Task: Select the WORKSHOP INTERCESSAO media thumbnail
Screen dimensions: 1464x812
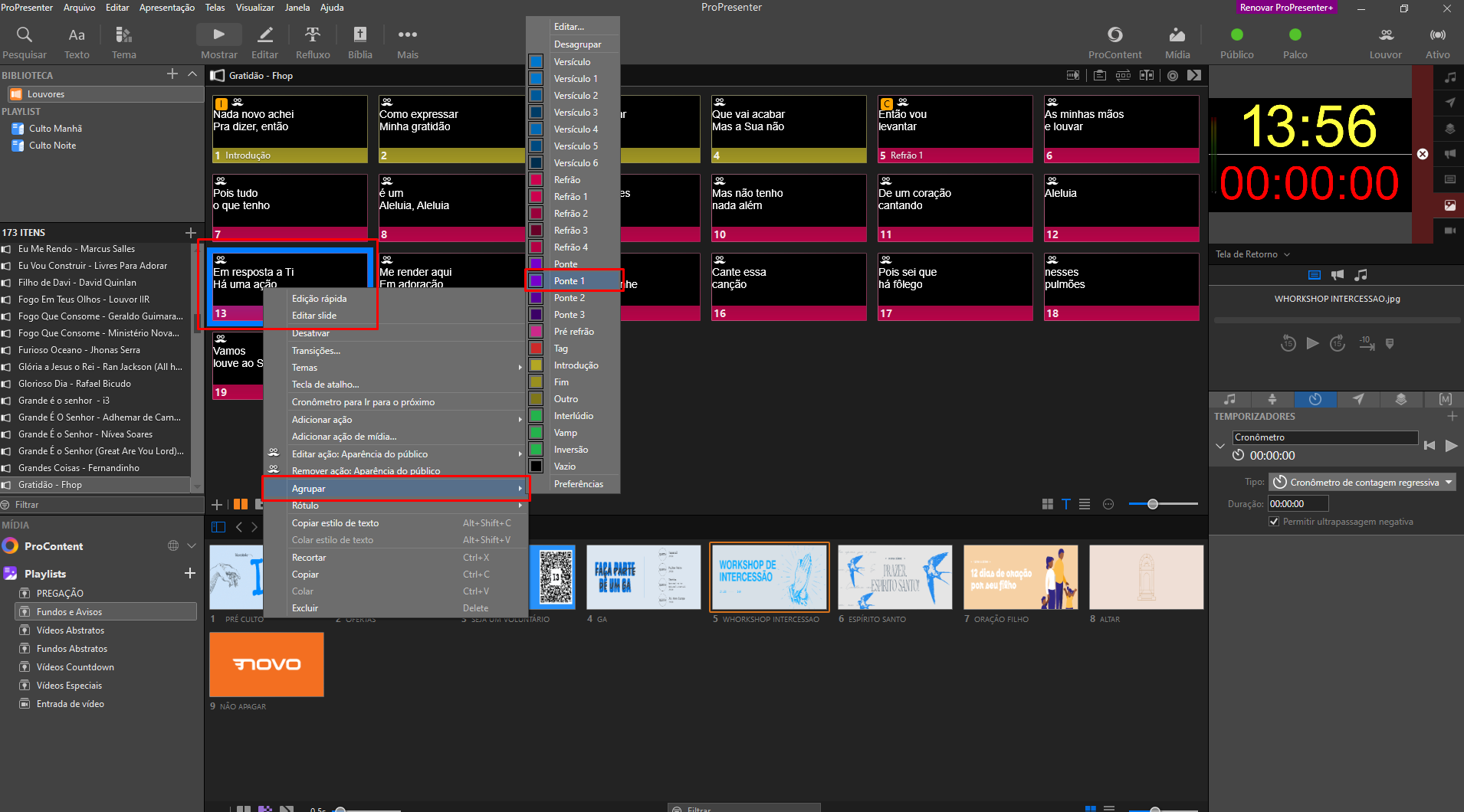Action: coord(770,577)
